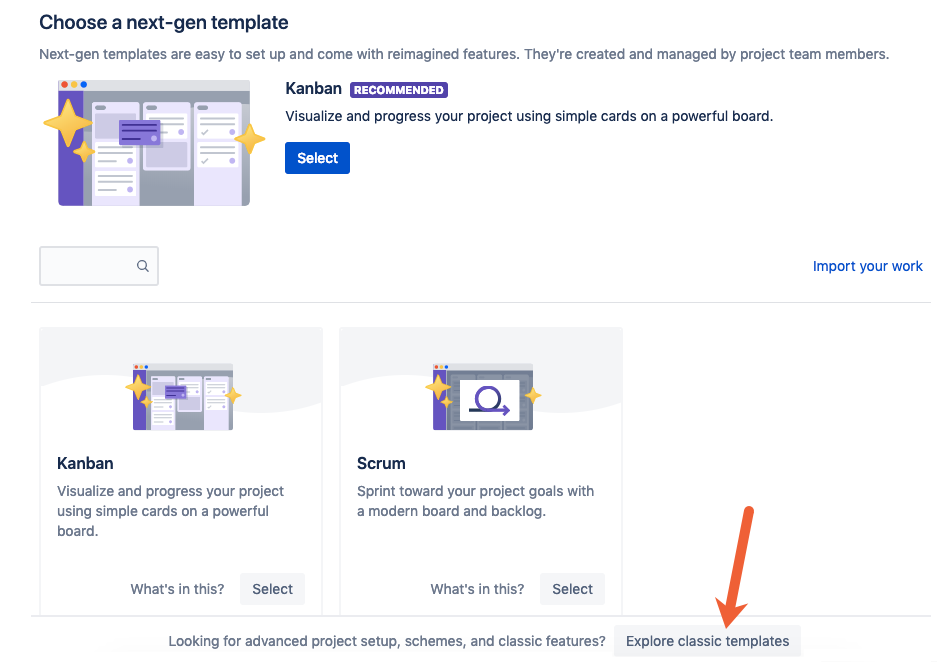Click the Scrum preview card image
937x662 pixels.
[480, 395]
